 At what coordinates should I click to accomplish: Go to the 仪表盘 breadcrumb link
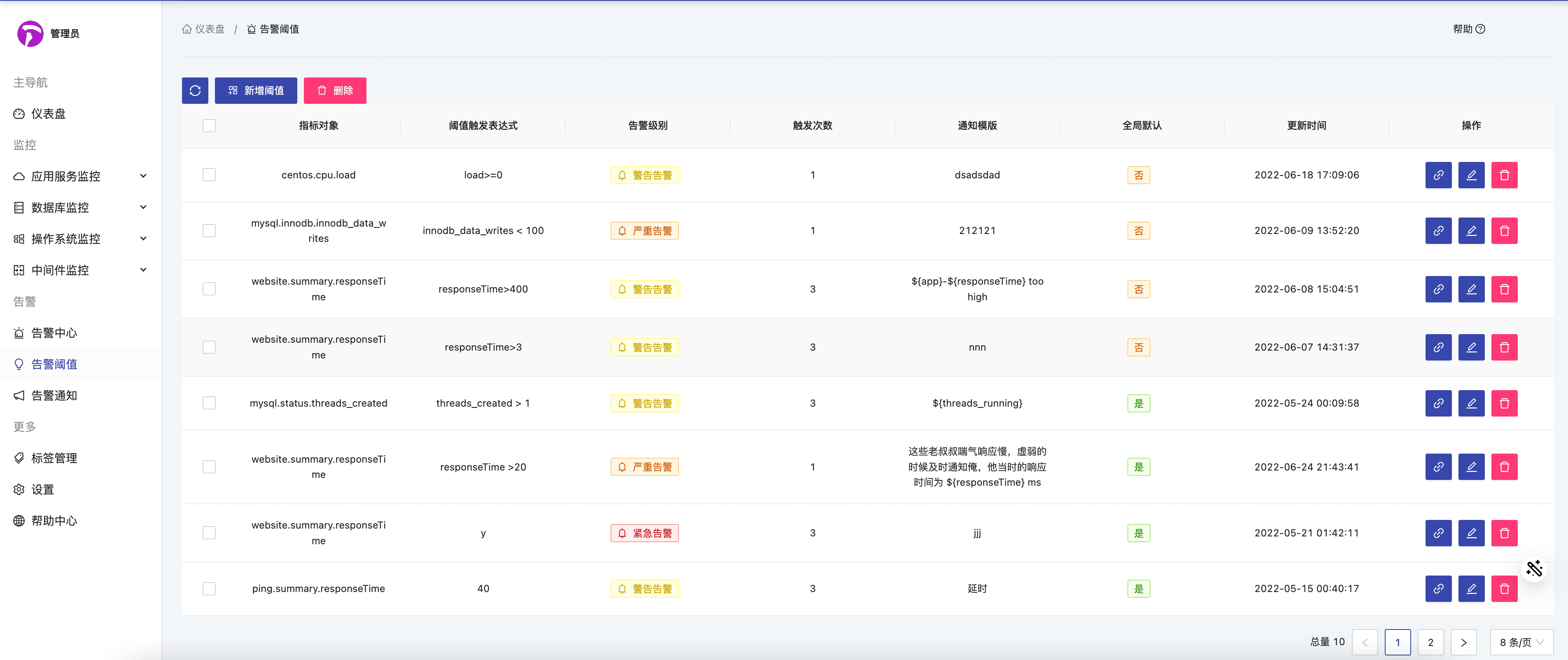pos(203,28)
